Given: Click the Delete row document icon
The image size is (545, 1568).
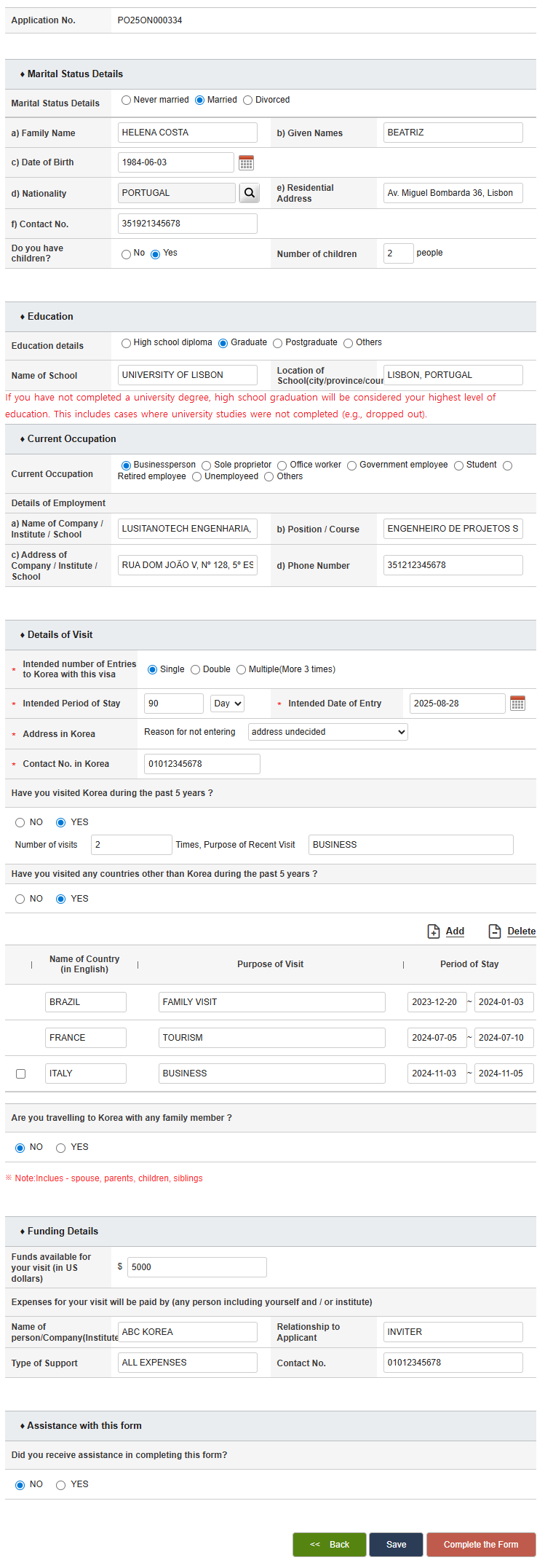Looking at the screenshot, I should tap(495, 931).
